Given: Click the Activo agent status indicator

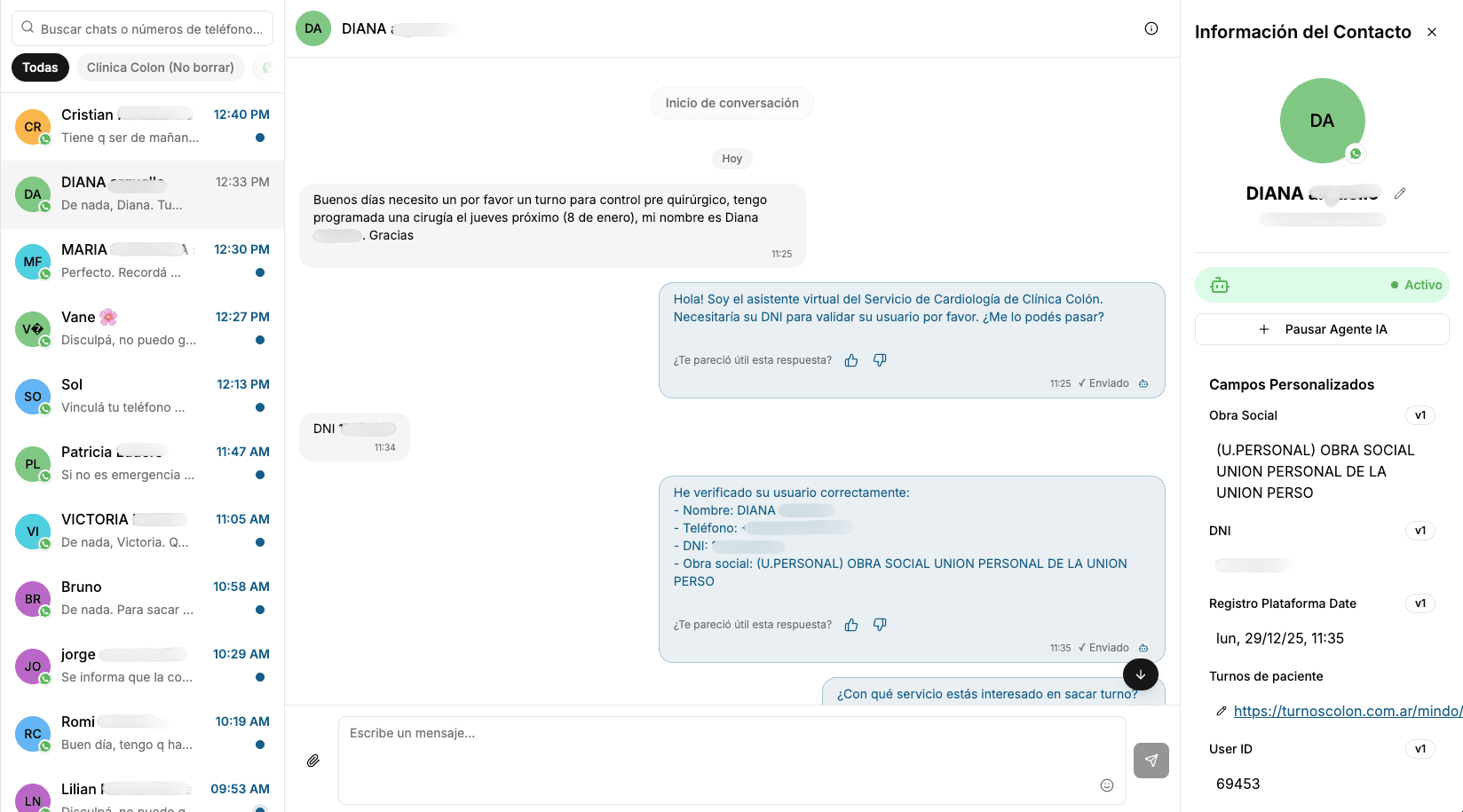Looking at the screenshot, I should click(x=1416, y=285).
